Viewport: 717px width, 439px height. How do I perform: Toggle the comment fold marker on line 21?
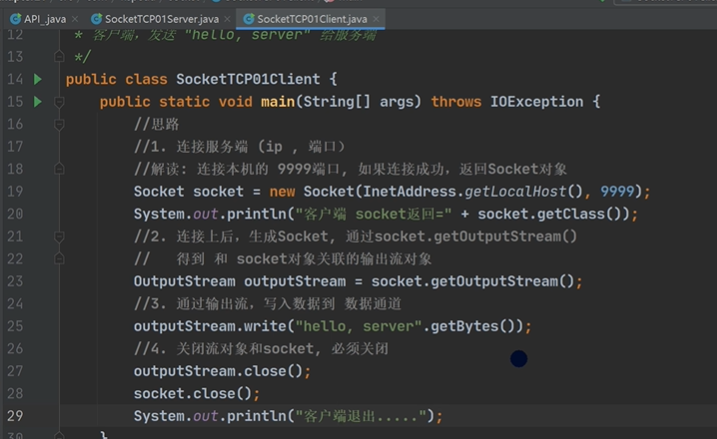click(59, 236)
